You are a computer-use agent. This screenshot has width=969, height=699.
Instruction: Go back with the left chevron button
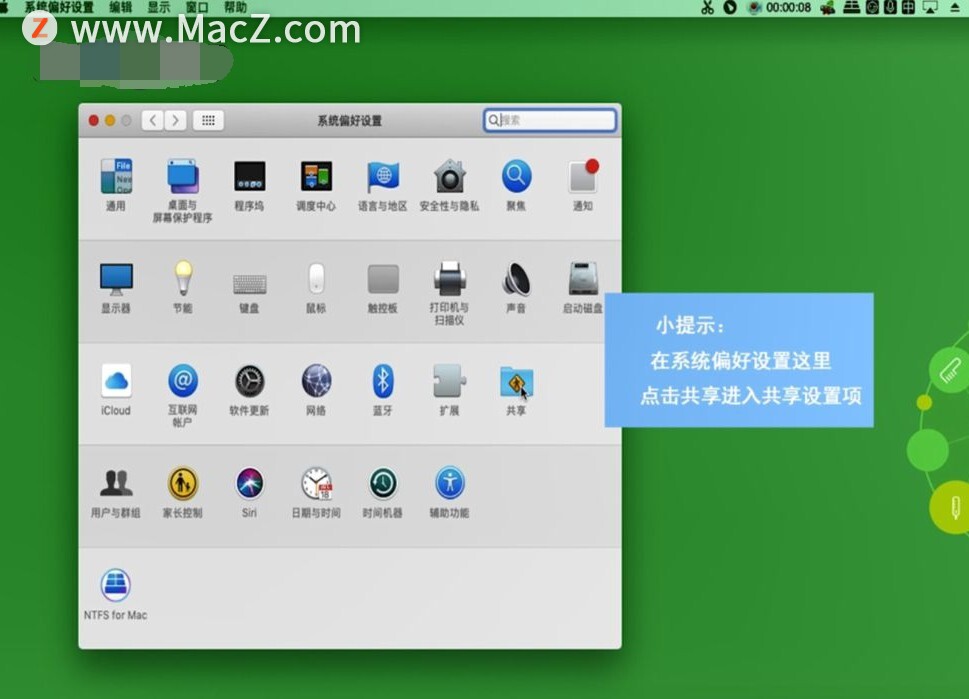[153, 120]
